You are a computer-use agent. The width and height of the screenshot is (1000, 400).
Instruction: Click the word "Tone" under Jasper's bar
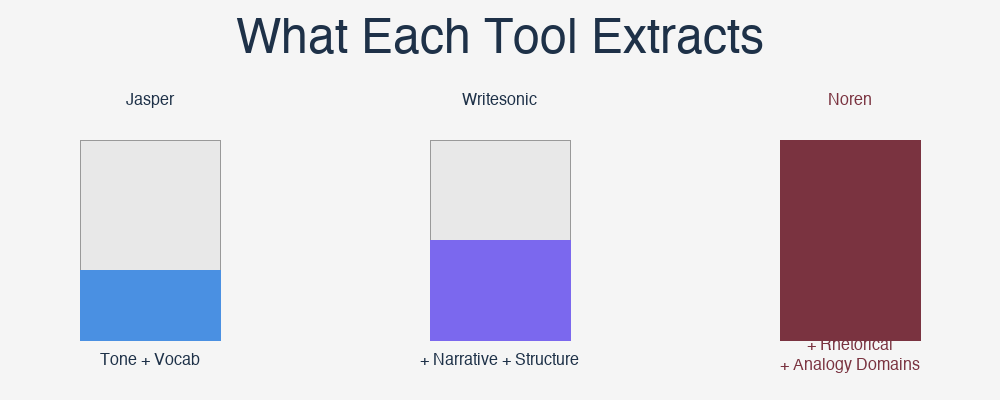[118, 359]
